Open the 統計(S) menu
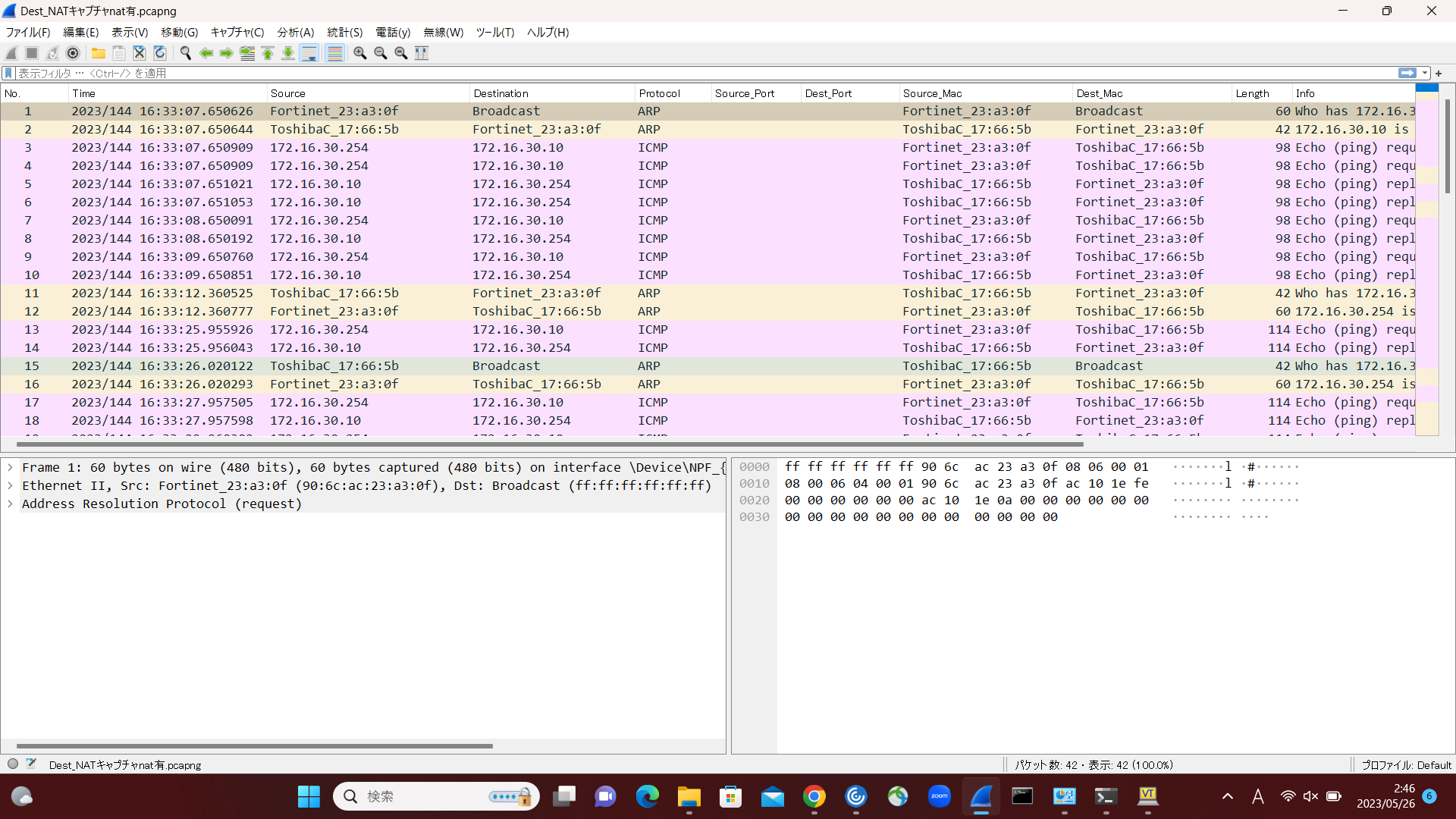Image resolution: width=1456 pixels, height=819 pixels. pos(344,32)
